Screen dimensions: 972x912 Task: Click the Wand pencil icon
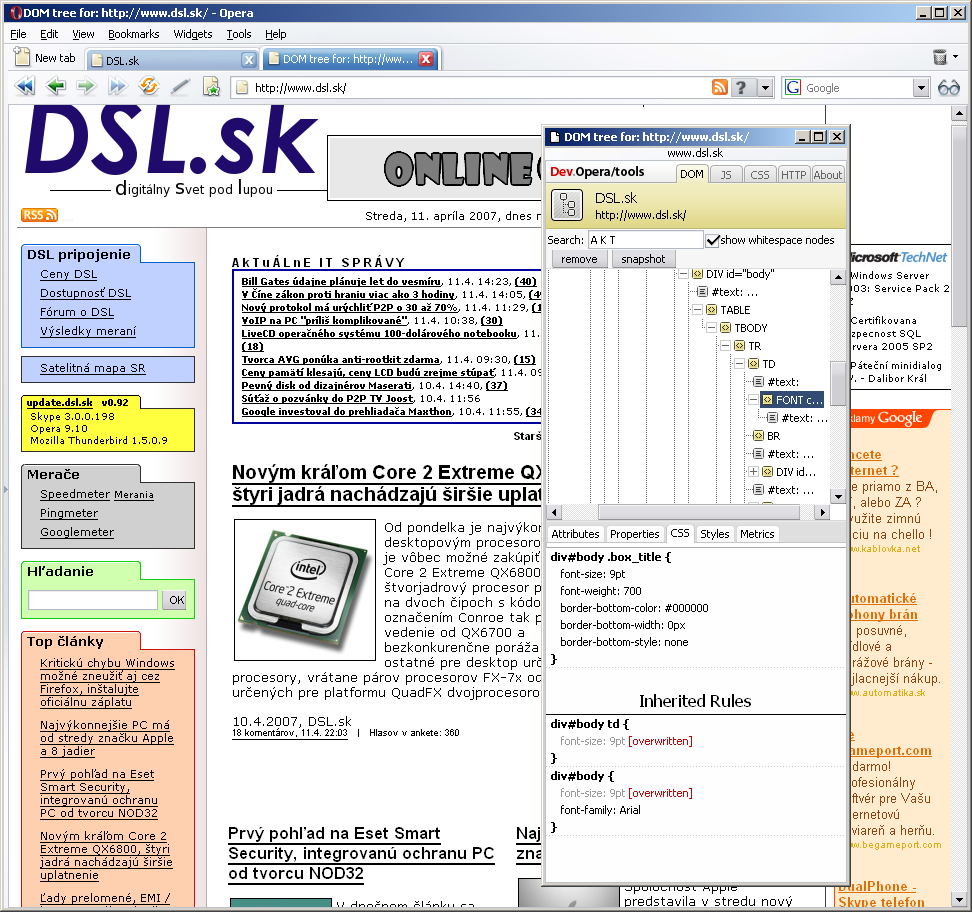point(180,87)
